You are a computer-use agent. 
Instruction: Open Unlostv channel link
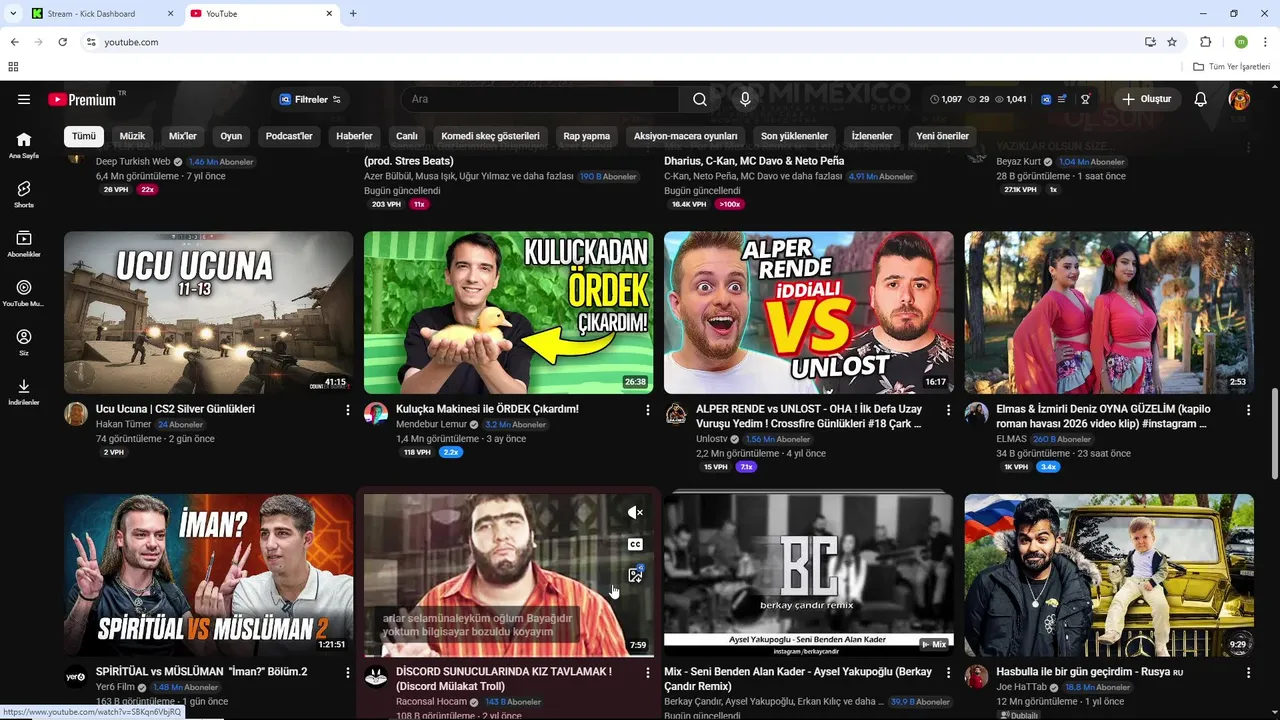point(712,439)
